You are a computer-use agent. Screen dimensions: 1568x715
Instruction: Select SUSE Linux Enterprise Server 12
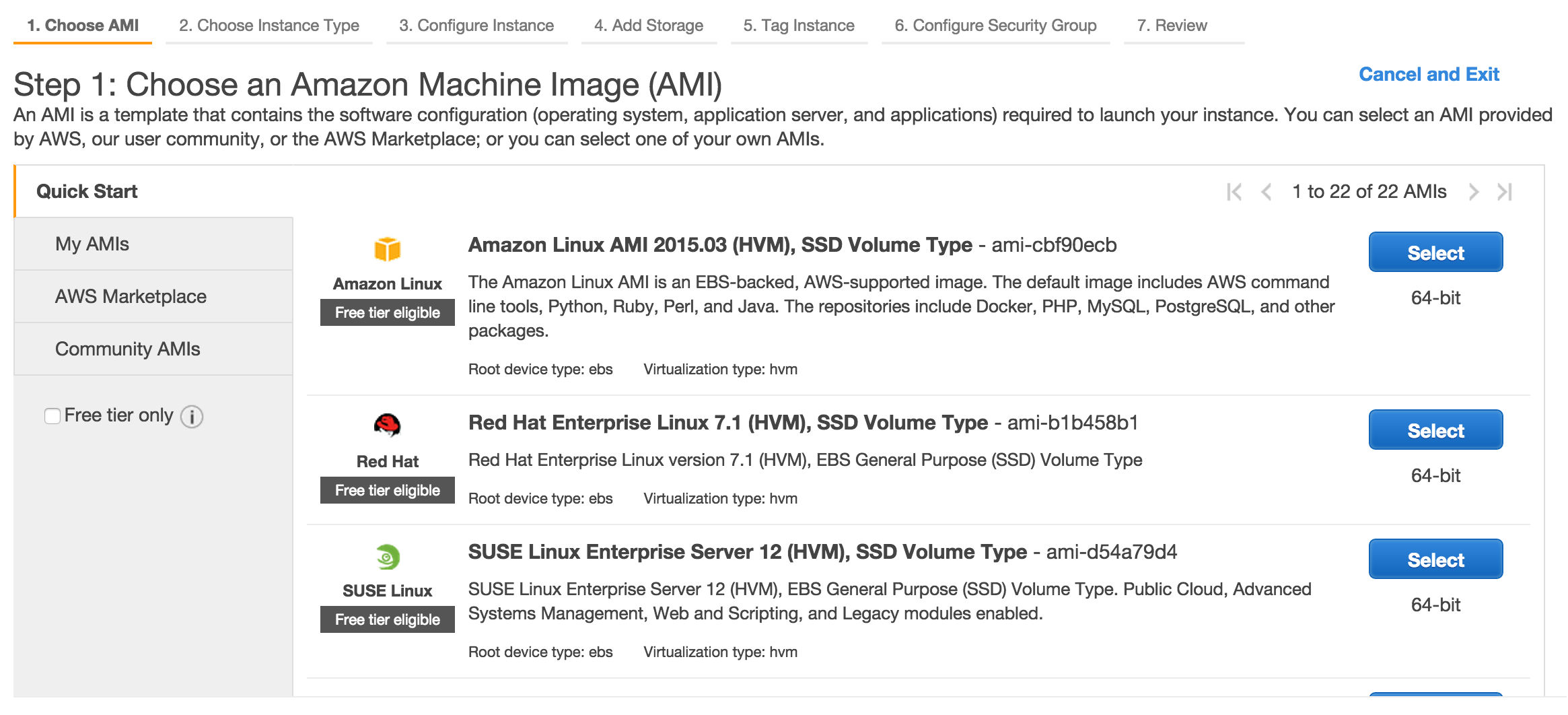tap(1435, 559)
